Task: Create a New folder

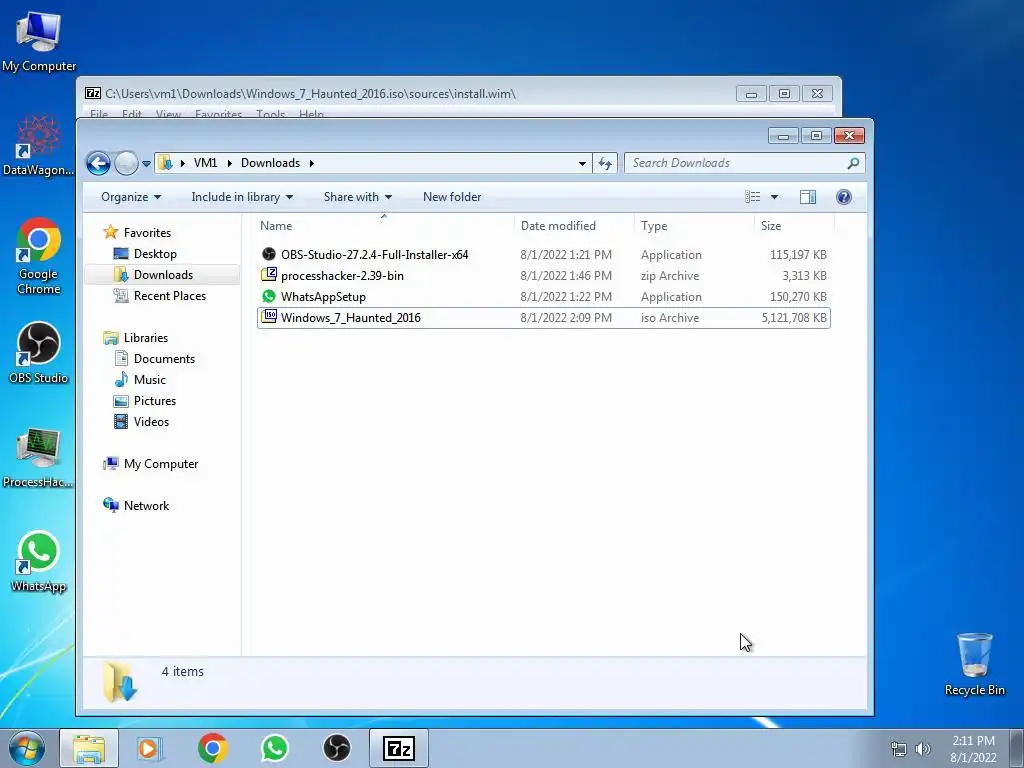Action: (x=452, y=197)
